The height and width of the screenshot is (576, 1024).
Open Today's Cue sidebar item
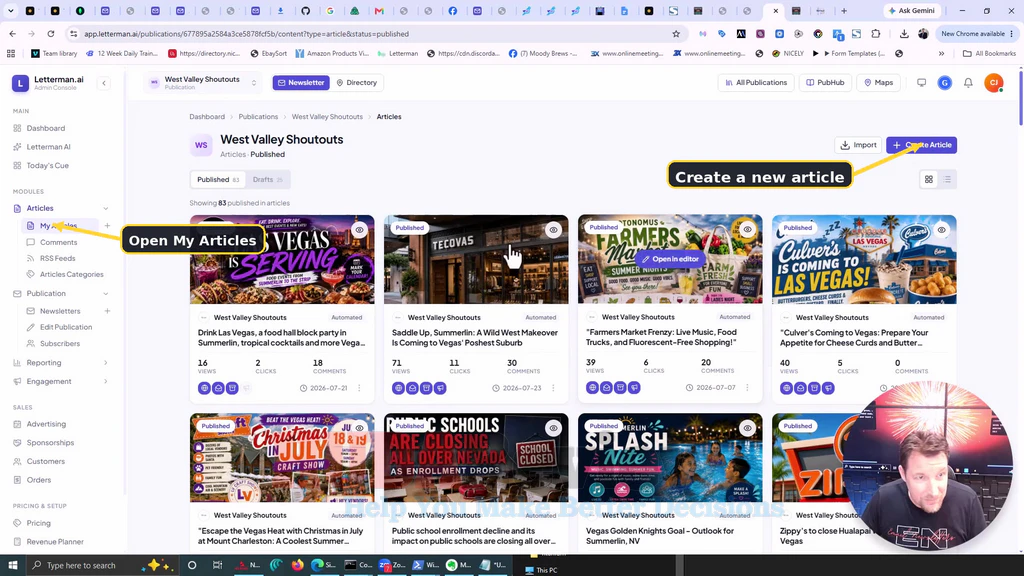tap(47, 165)
